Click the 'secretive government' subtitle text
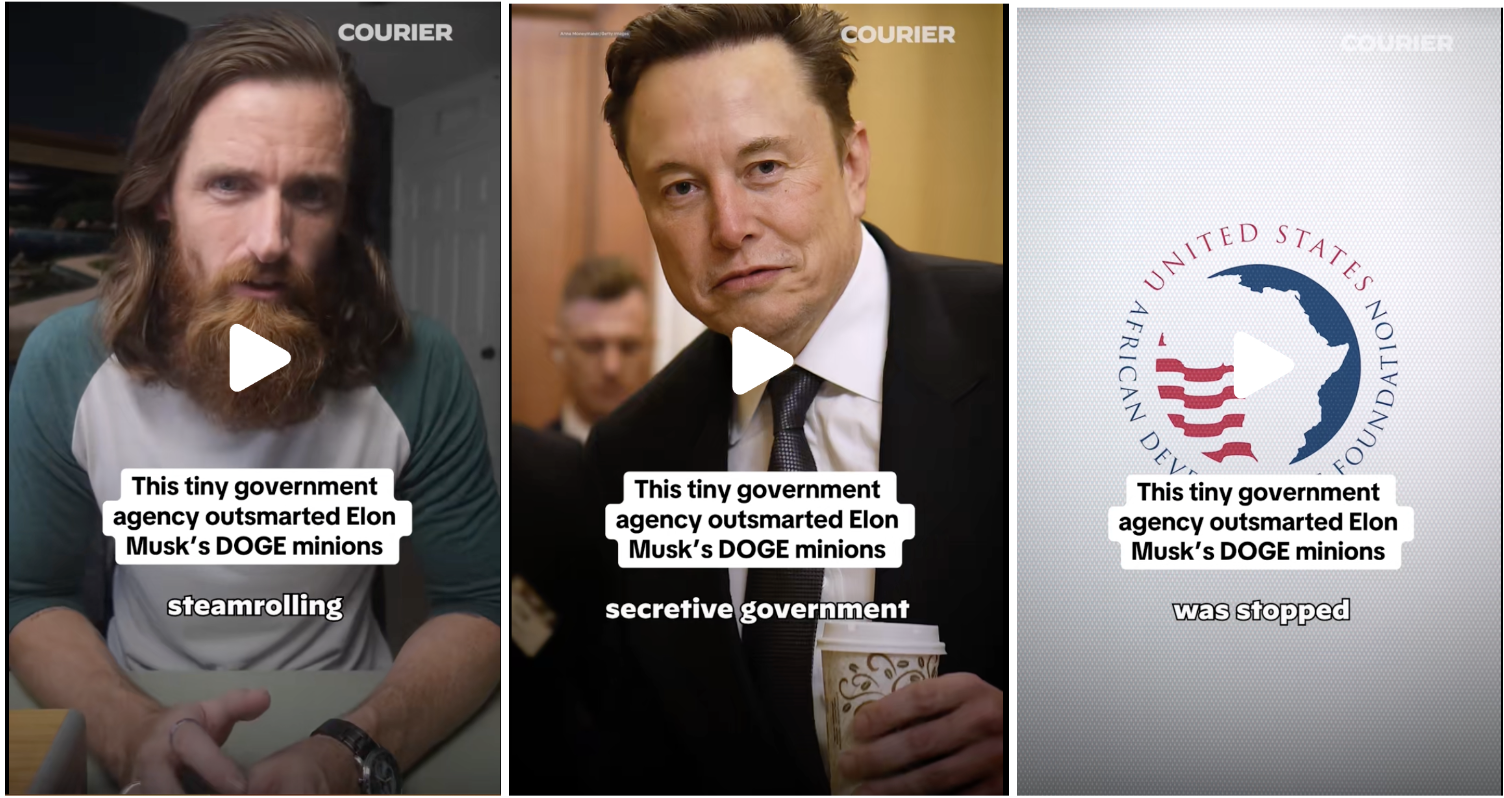Viewport: 1504px width, 798px height. point(757,608)
